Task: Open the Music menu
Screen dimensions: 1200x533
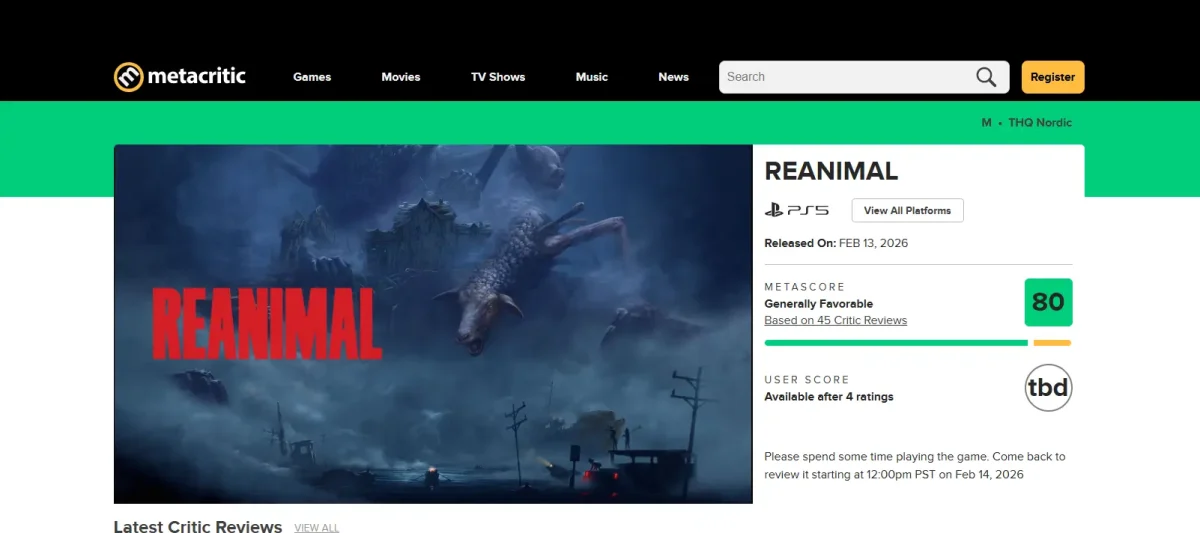Action: 592,77
